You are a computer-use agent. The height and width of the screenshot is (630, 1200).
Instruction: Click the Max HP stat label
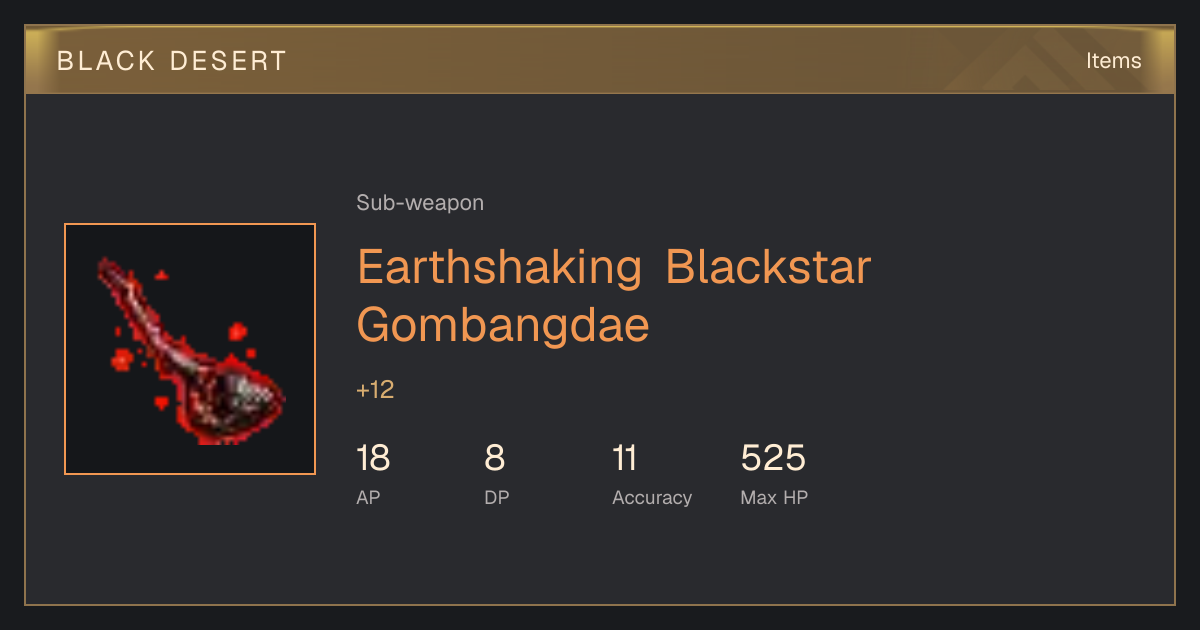(774, 497)
